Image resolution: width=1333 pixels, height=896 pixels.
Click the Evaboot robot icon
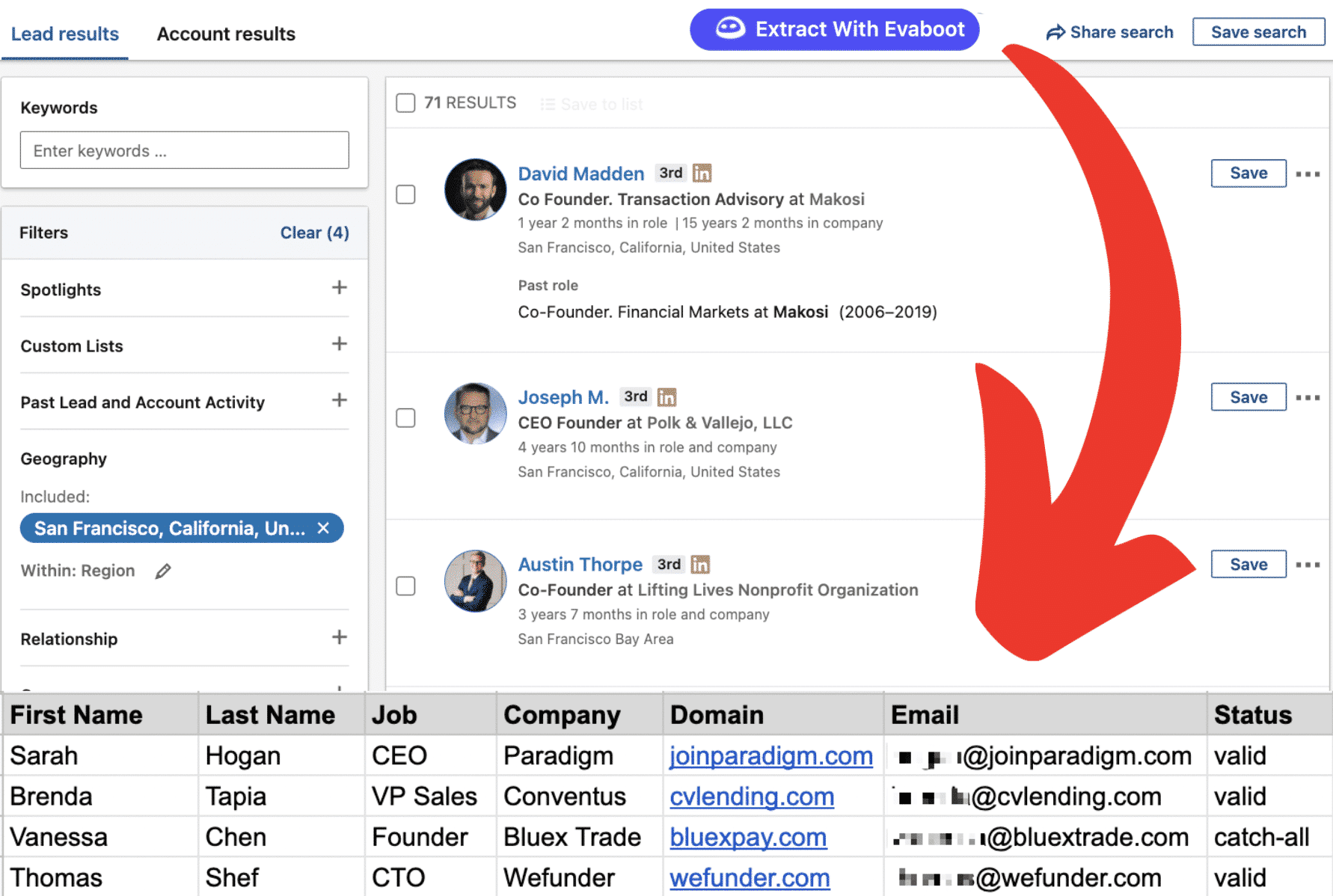(729, 29)
